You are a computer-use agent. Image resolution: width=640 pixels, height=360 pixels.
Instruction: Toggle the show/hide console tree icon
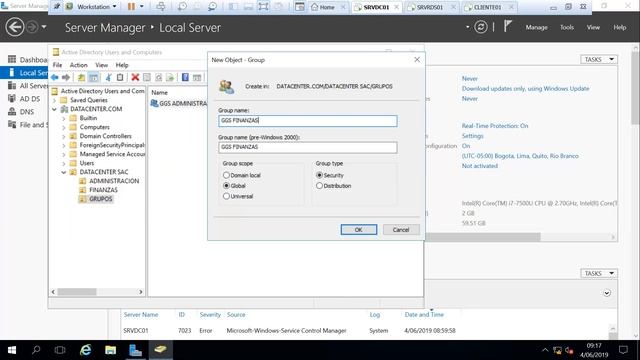[x=93, y=77]
